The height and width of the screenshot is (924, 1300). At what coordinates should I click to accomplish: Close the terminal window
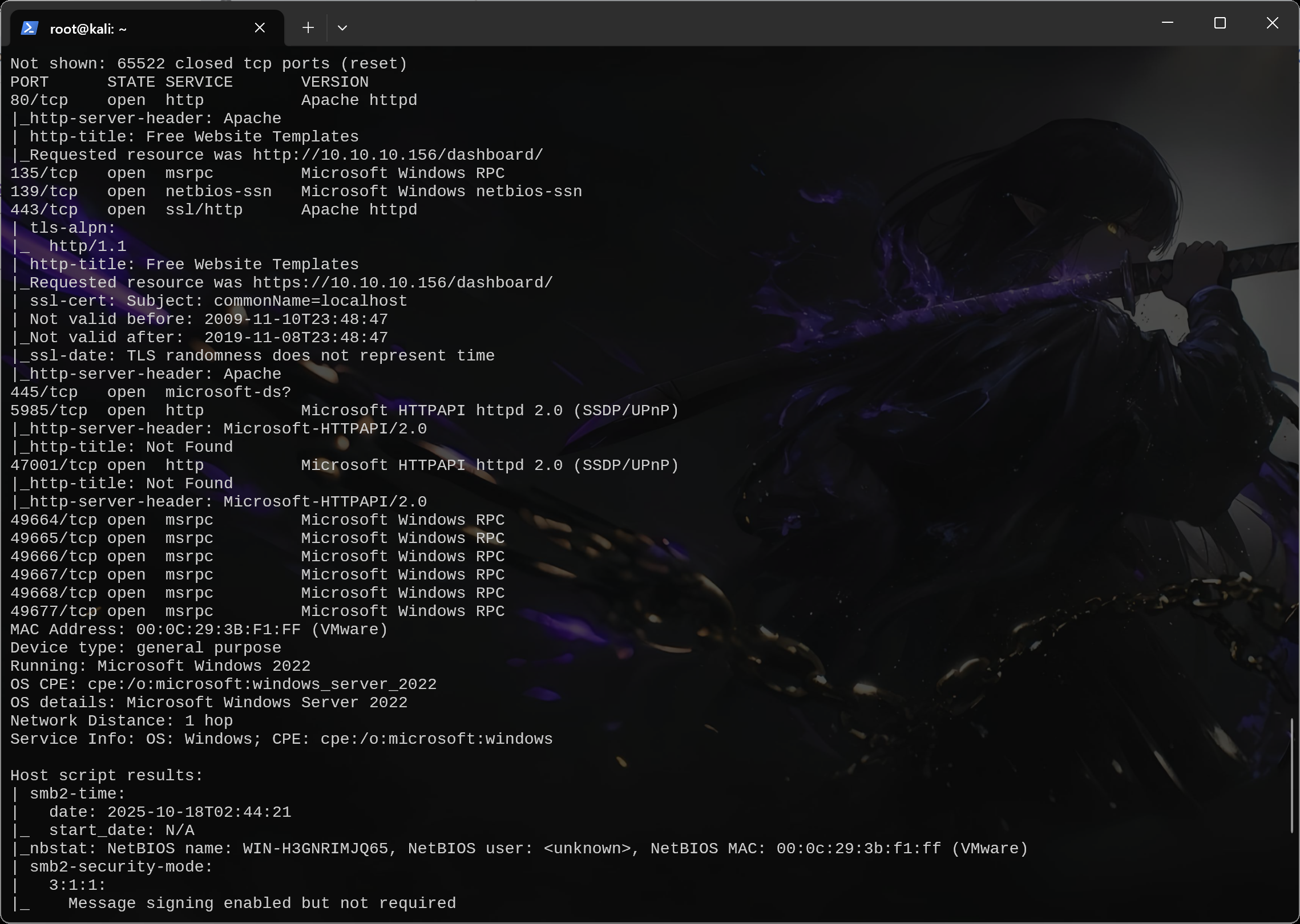click(x=1273, y=23)
